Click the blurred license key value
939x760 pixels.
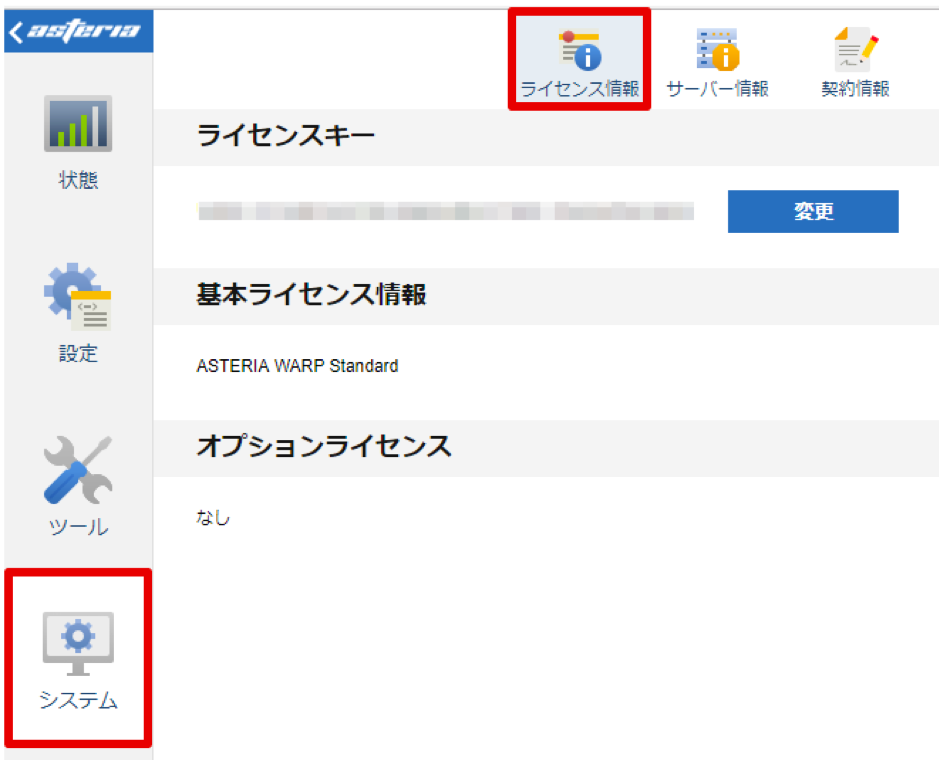pyautogui.click(x=446, y=211)
